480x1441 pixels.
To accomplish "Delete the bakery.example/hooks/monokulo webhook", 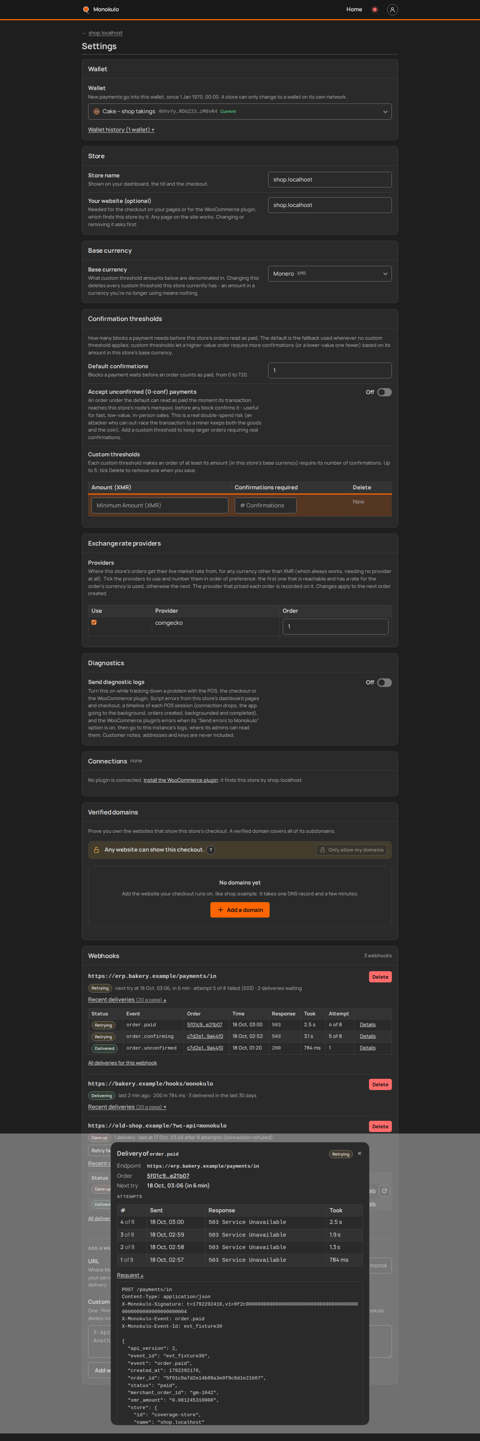I will click(380, 1084).
